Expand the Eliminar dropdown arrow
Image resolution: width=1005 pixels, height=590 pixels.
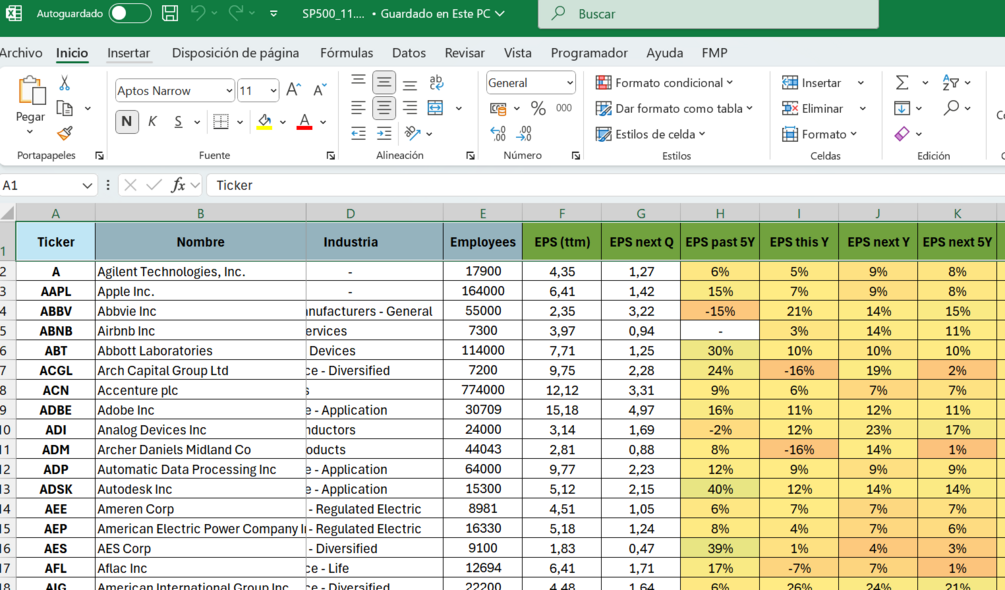(863, 108)
